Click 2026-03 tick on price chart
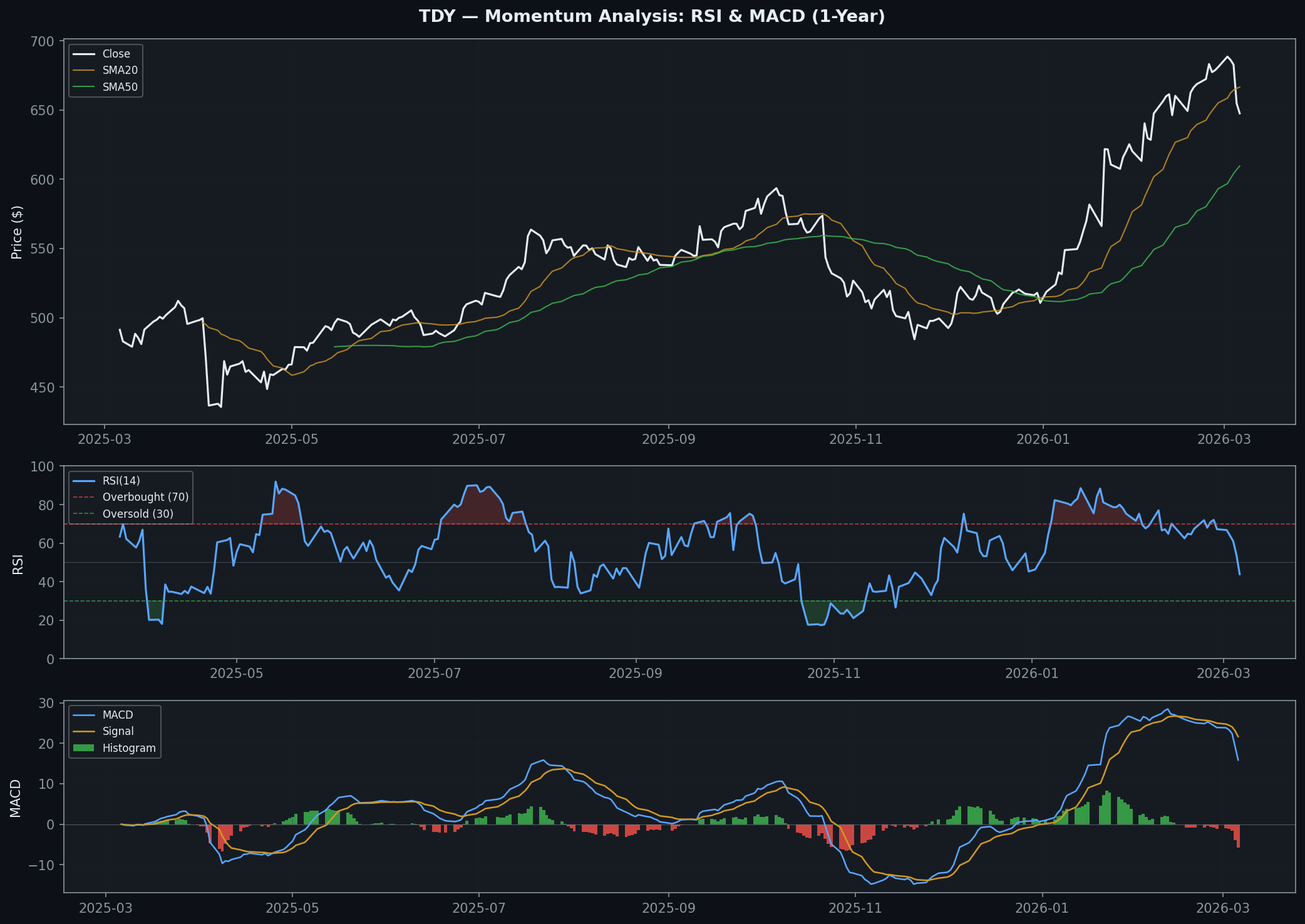This screenshot has height=924, width=1305. pyautogui.click(x=1224, y=439)
